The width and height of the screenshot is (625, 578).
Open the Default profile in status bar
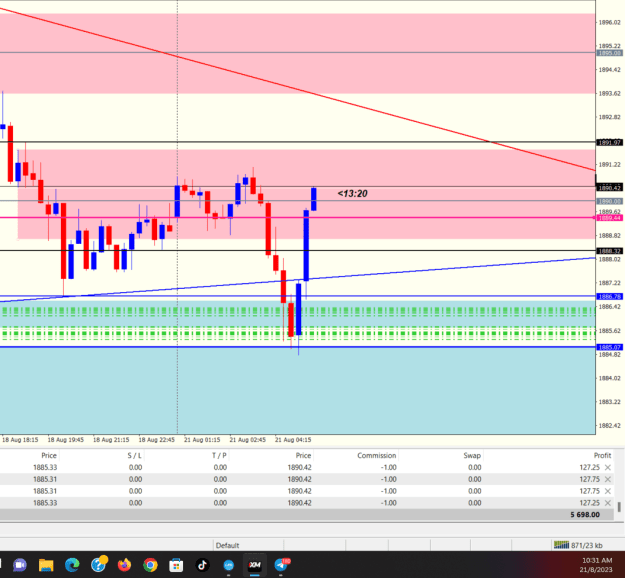coord(227,545)
